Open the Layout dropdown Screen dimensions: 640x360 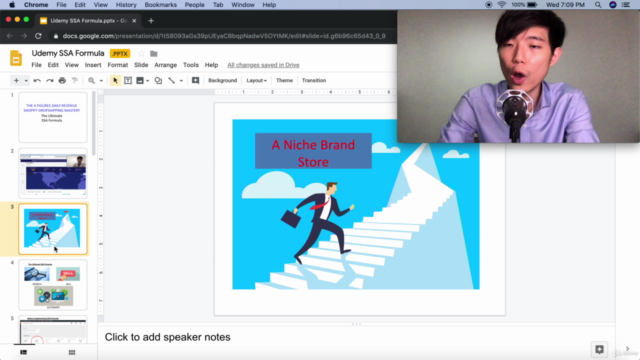[256, 80]
